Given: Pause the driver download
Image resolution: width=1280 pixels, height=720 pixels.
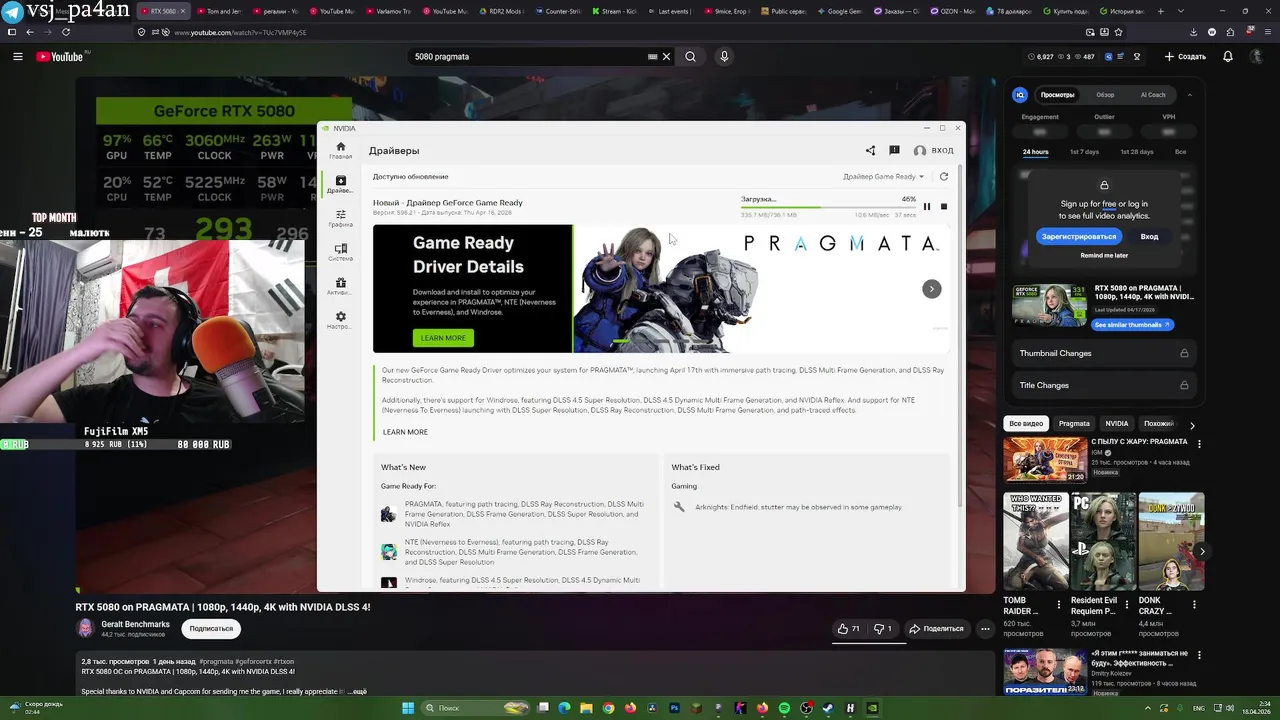Looking at the screenshot, I should [927, 207].
